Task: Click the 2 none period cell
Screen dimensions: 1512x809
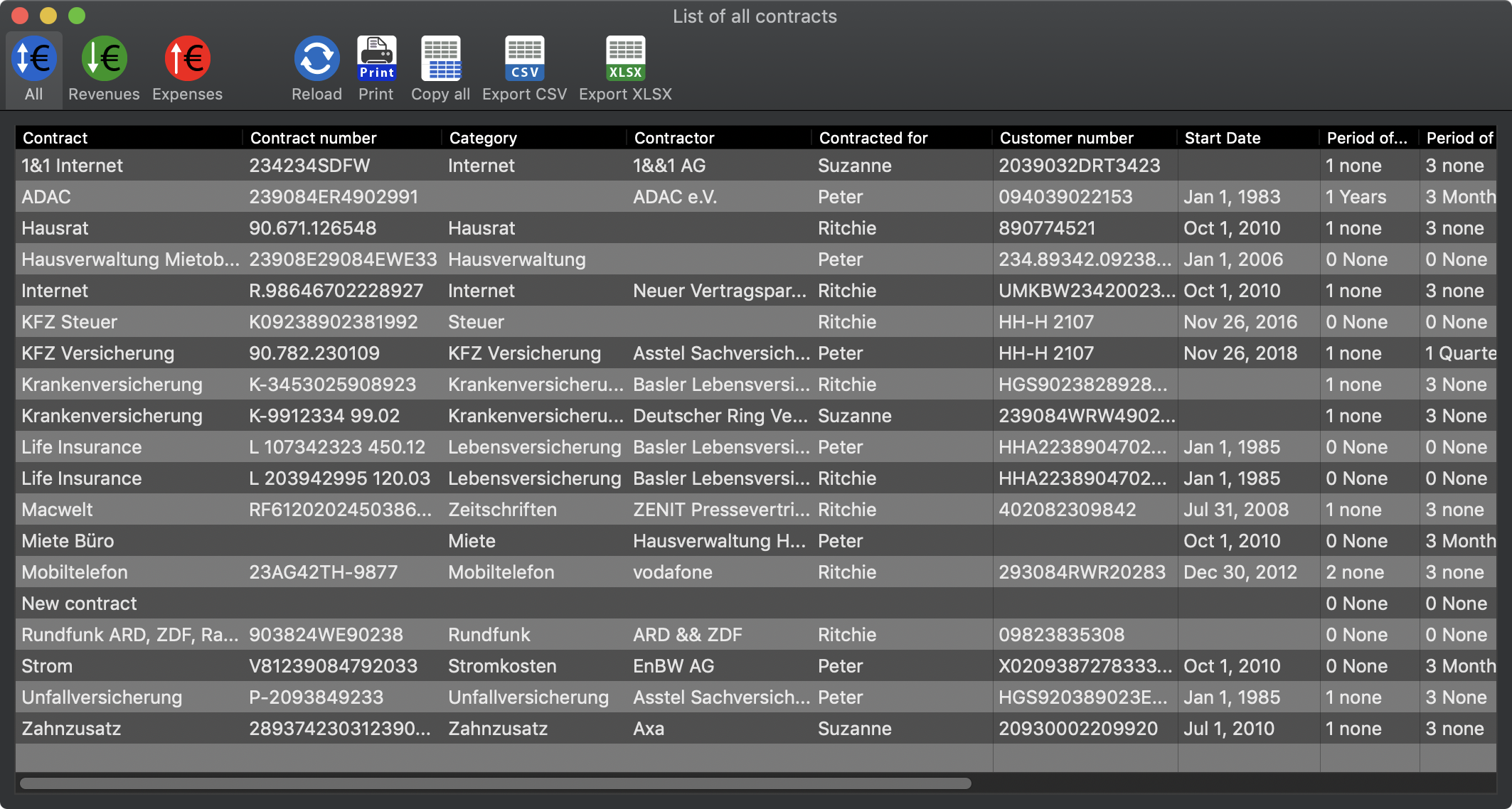Action: tap(1355, 572)
